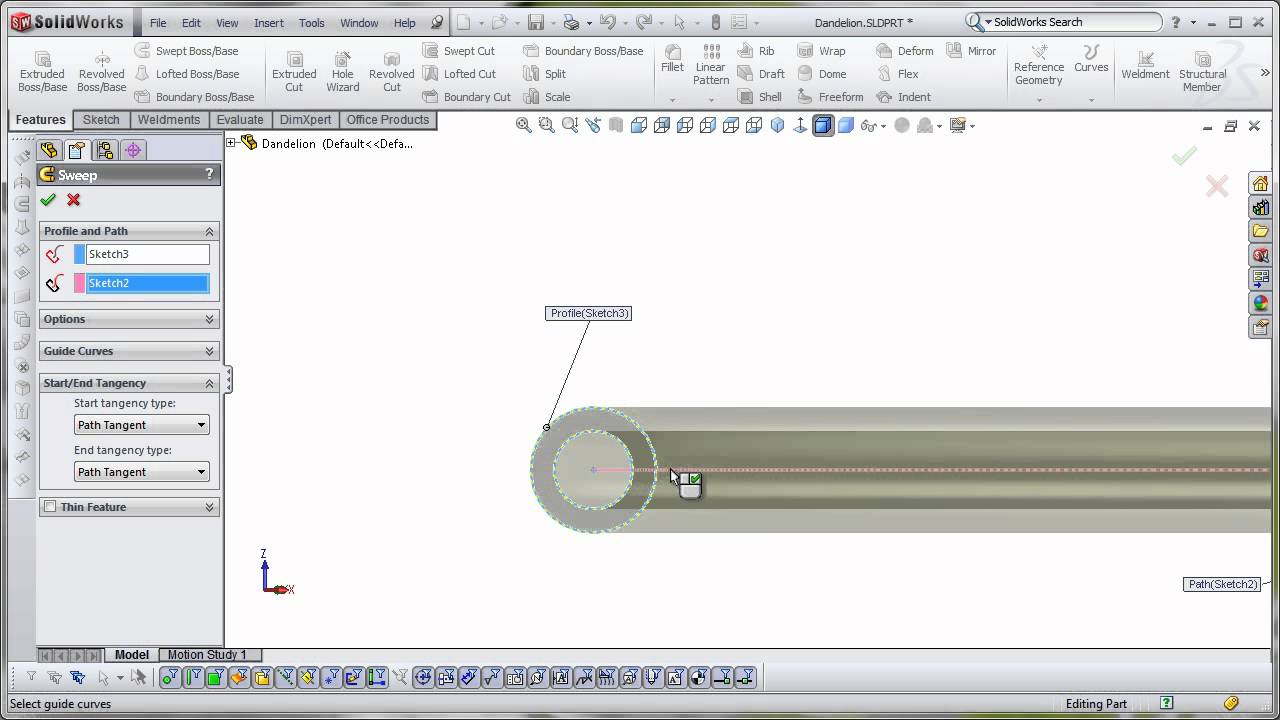The width and height of the screenshot is (1280, 720).
Task: Toggle shaded with edges display style
Action: click(x=823, y=125)
